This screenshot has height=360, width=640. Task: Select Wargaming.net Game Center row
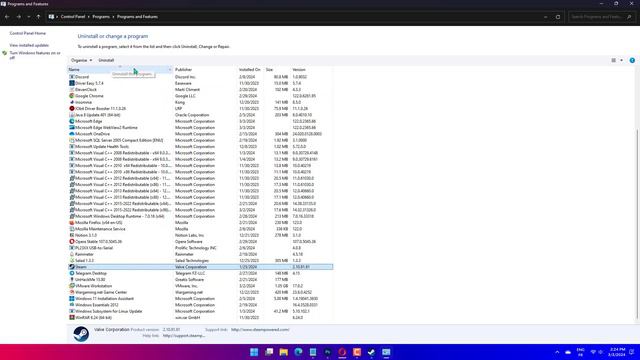pos(200,292)
